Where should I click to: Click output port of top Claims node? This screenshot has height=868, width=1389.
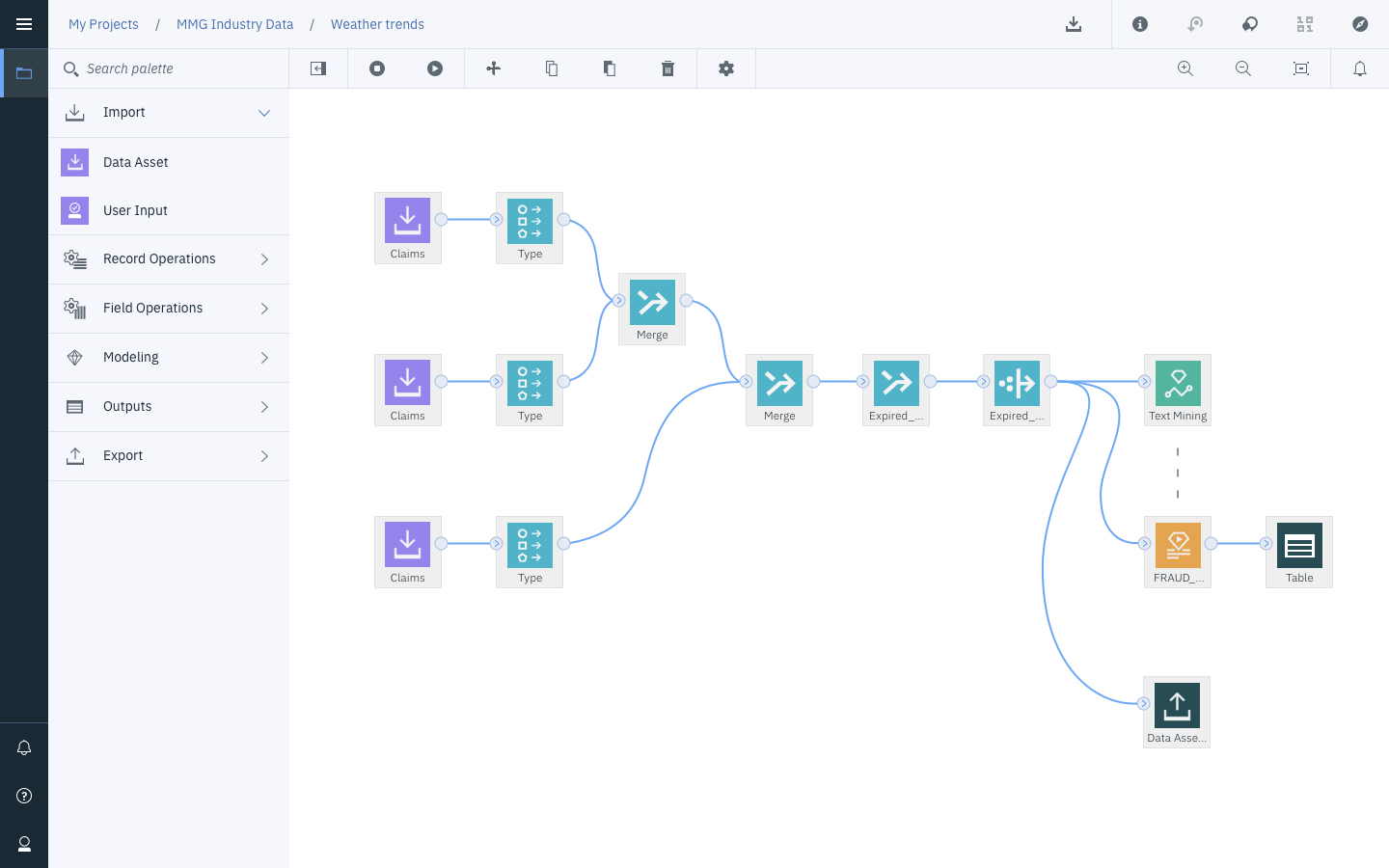441,220
